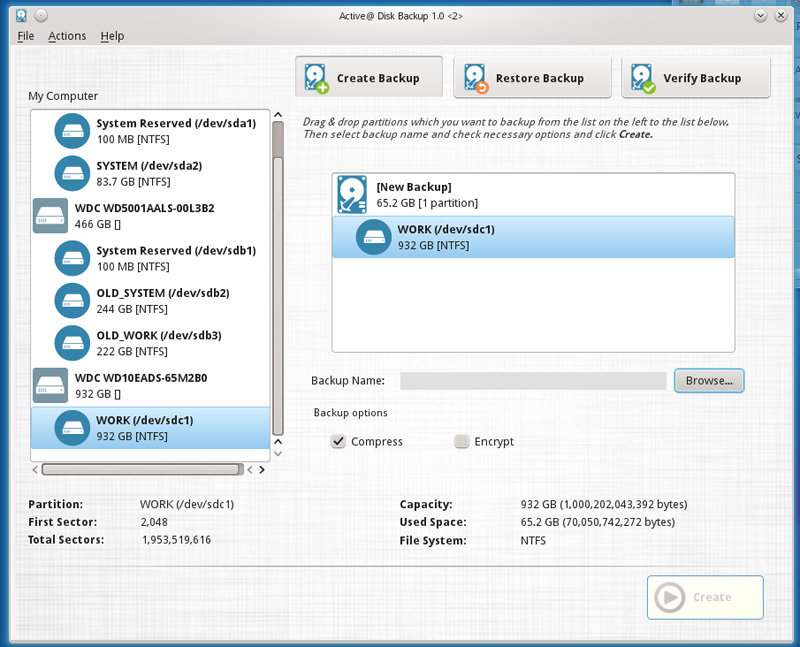Click the Total Sectors value 1,953,519,616
Screen dimensions: 800x647
[x=176, y=540]
